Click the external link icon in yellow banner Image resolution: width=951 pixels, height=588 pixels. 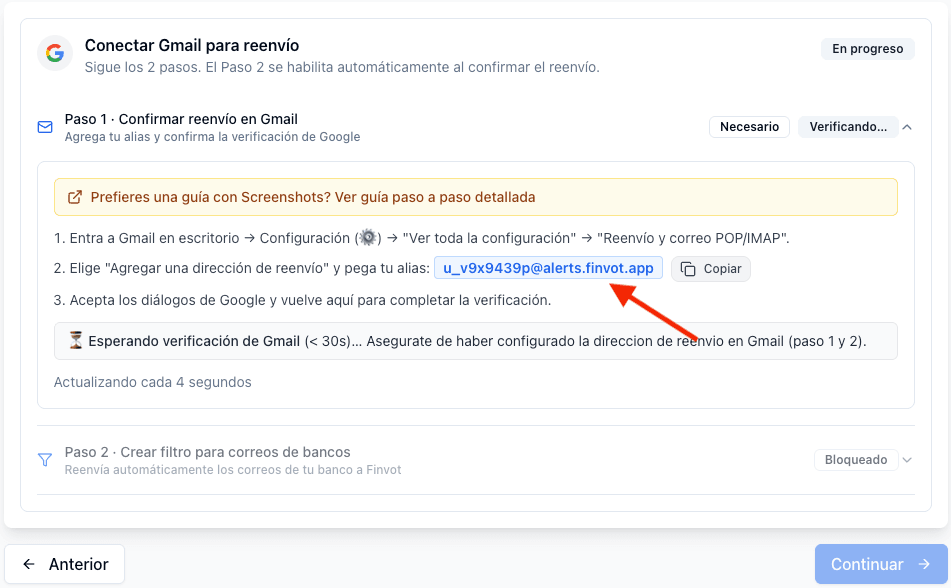pyautogui.click(x=75, y=197)
